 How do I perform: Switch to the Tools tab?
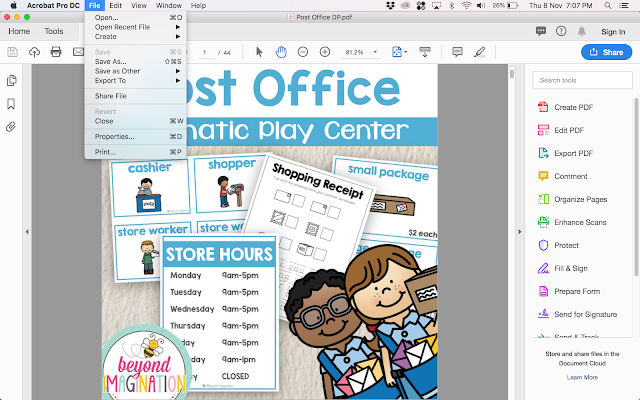click(x=53, y=31)
